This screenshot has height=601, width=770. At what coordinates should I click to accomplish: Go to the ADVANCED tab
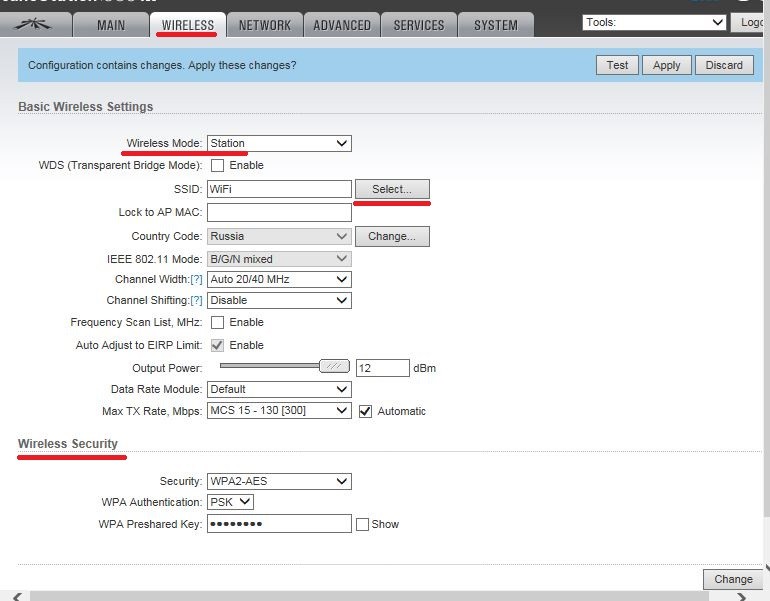pyautogui.click(x=342, y=25)
